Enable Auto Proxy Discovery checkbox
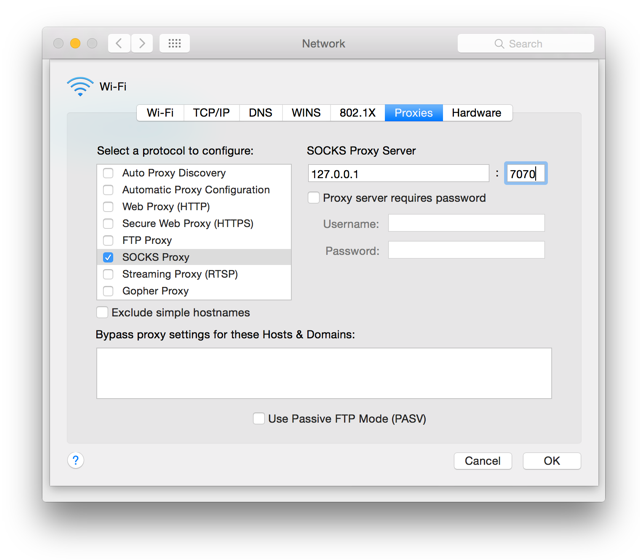 108,173
